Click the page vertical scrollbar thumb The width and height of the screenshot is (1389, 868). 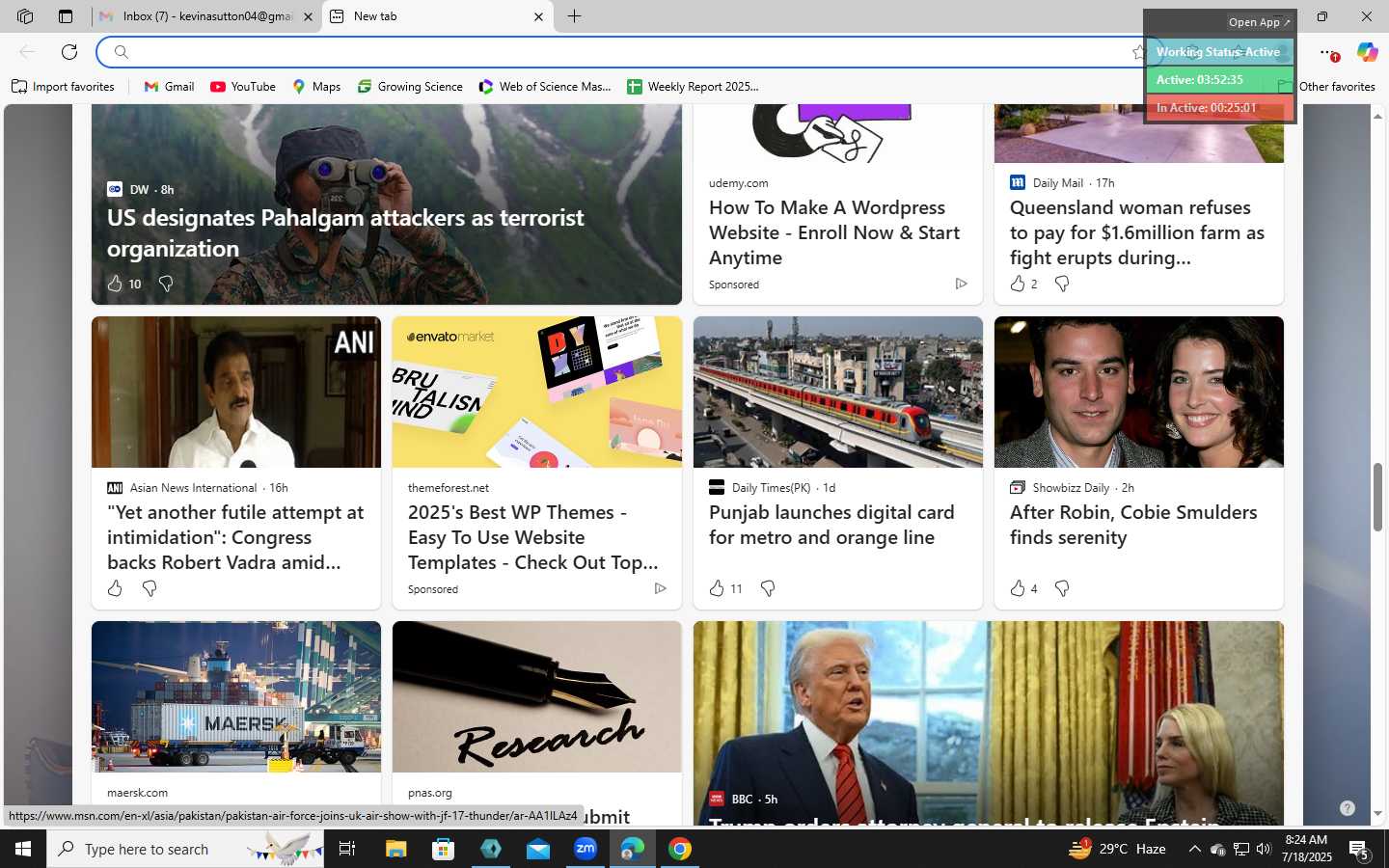coord(1377,497)
